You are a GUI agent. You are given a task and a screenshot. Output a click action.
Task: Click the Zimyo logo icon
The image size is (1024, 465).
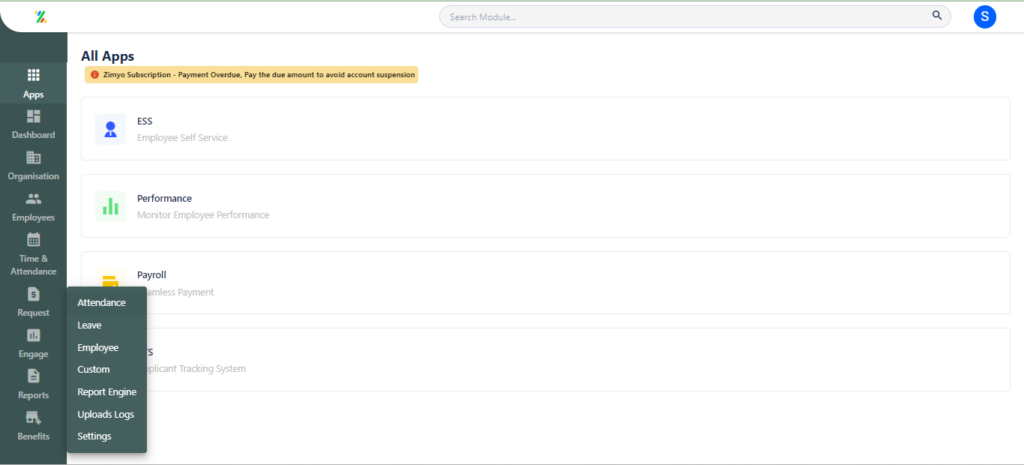[x=40, y=16]
